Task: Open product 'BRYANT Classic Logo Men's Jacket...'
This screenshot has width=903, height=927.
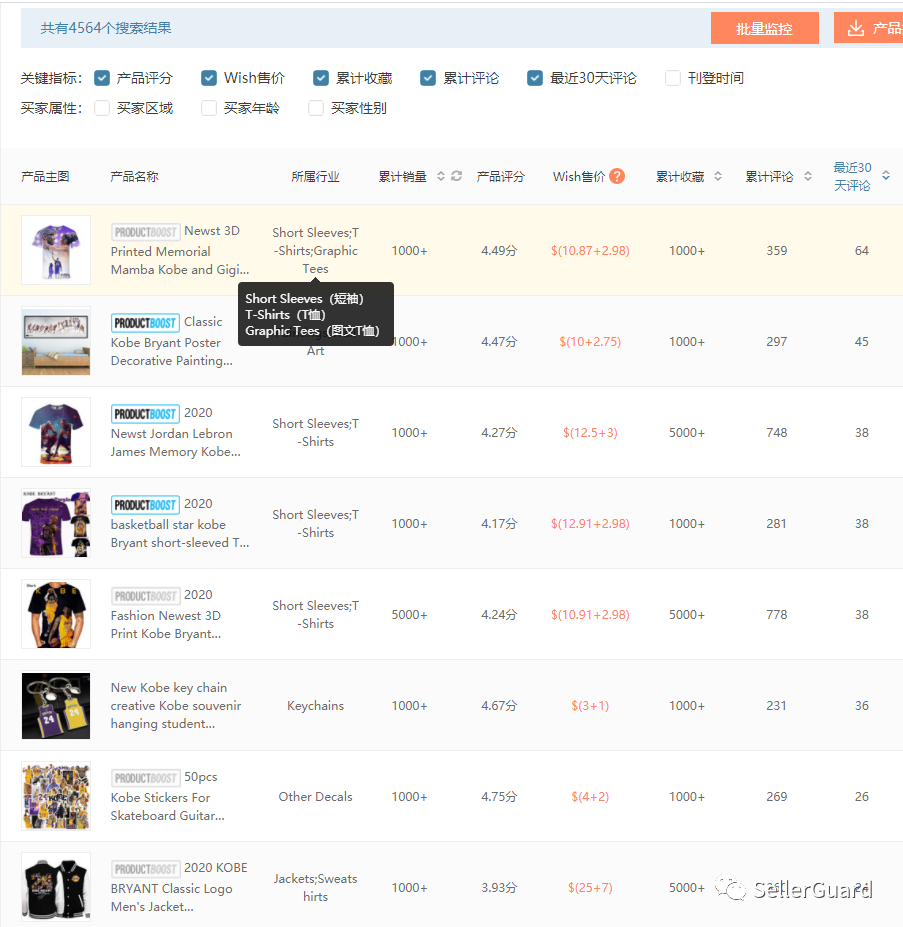Action: click(x=171, y=898)
